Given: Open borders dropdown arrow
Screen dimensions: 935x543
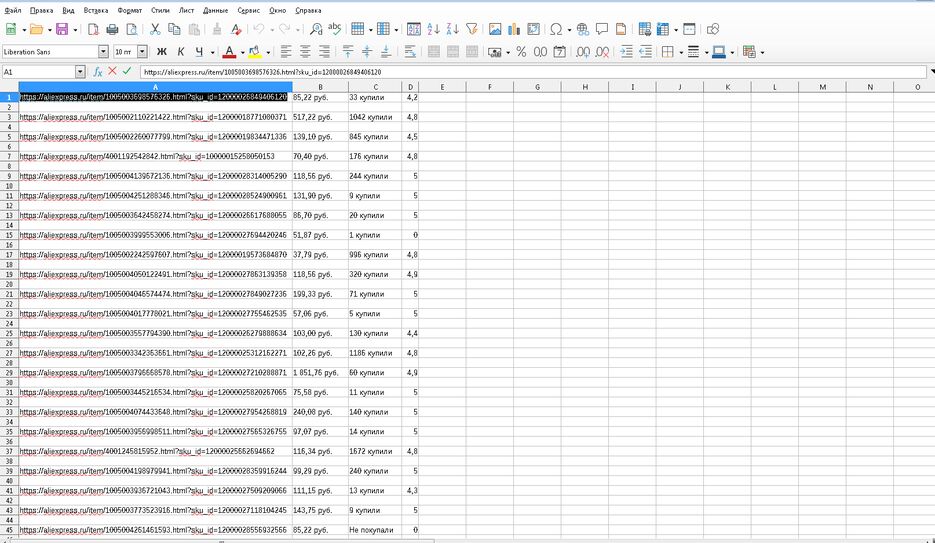Looking at the screenshot, I should pos(681,52).
